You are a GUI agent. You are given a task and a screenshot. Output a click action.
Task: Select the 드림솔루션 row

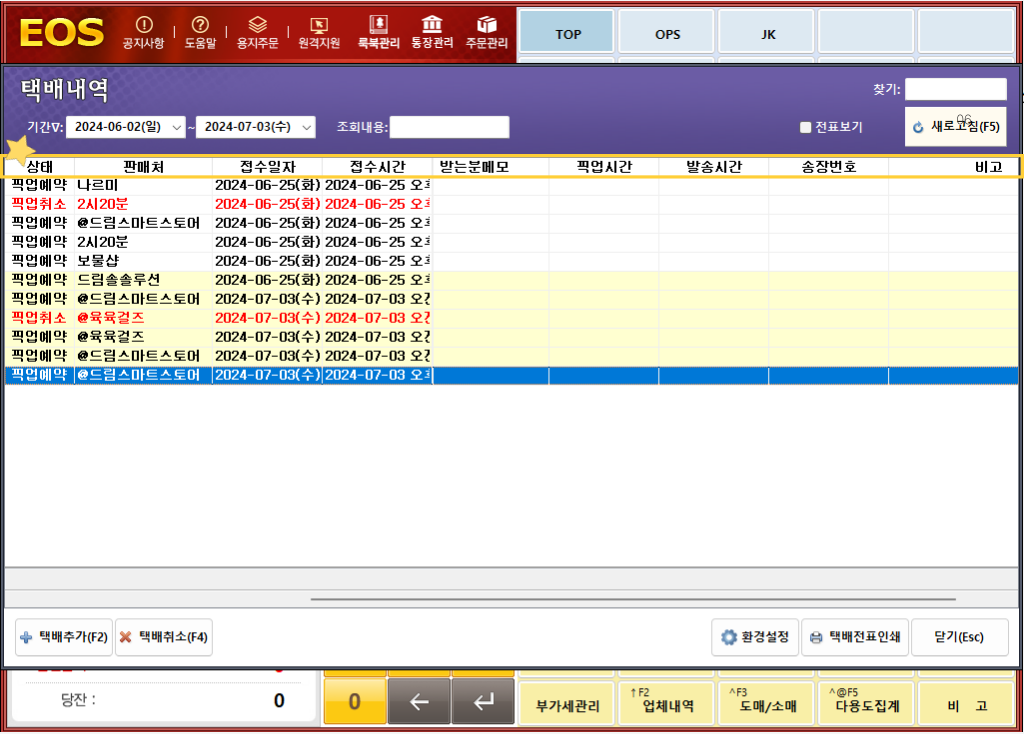(x=511, y=280)
